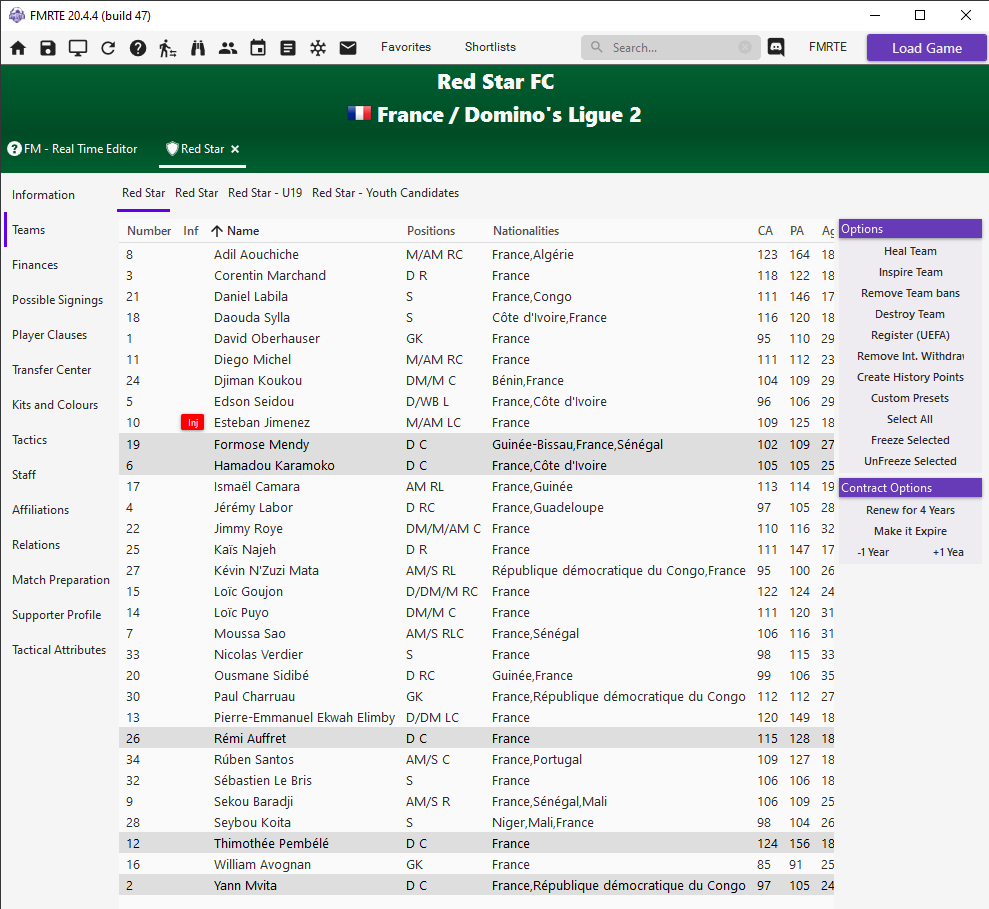Click Inspire Team option
This screenshot has width=989, height=909.
click(x=910, y=272)
